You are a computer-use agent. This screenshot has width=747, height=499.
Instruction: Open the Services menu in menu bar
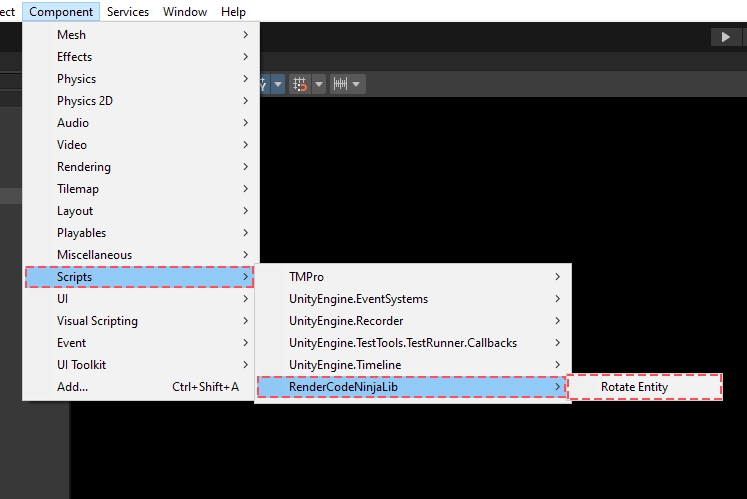coord(128,12)
